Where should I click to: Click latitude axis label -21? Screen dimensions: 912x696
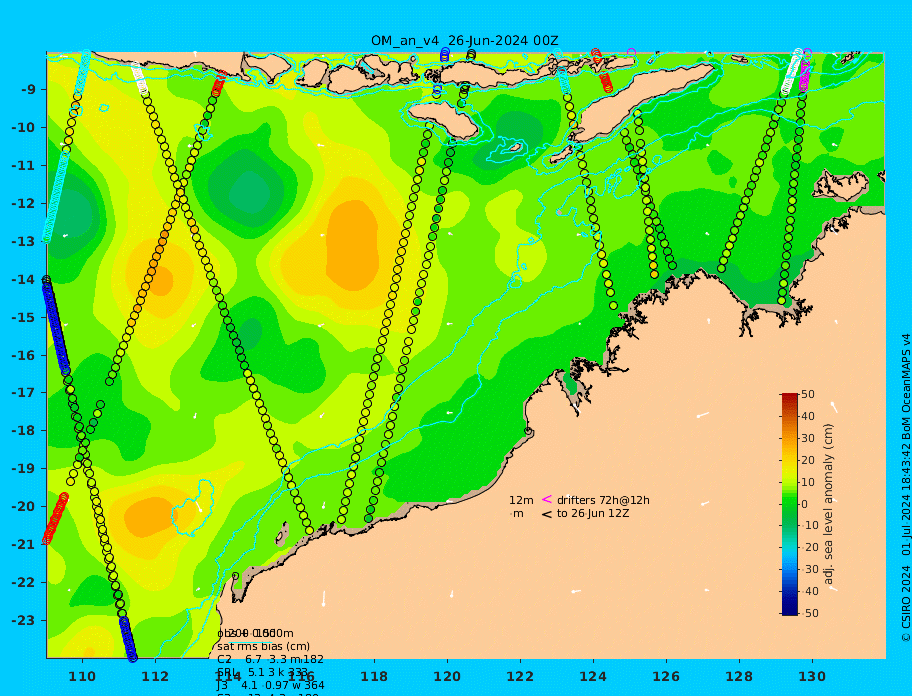click(x=23, y=545)
